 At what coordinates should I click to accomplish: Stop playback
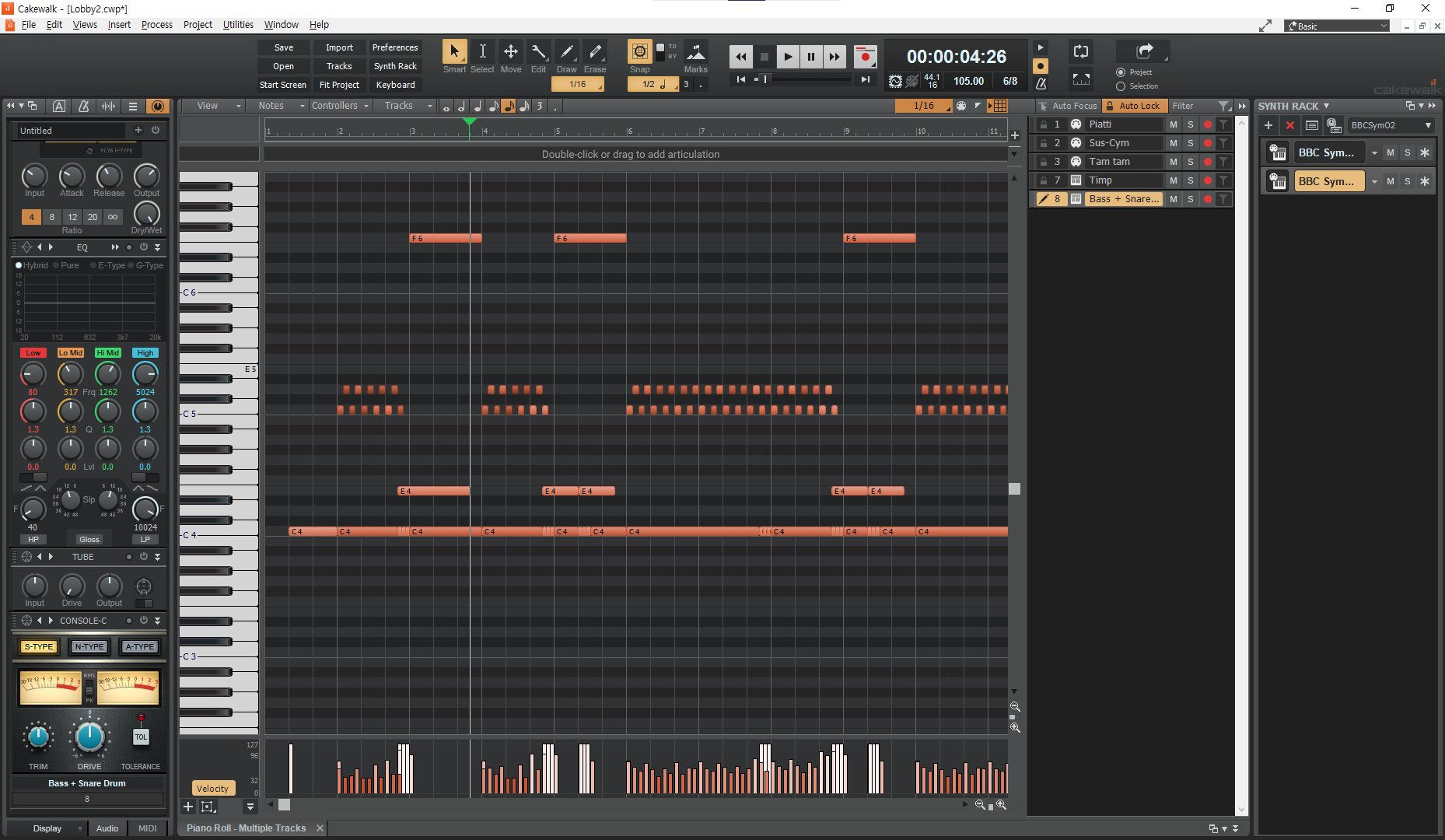tap(764, 57)
